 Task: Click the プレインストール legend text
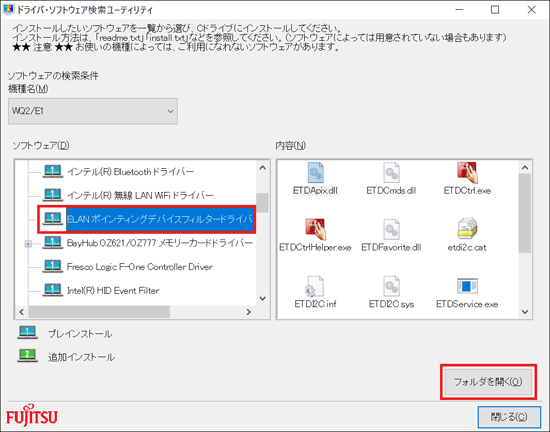click(x=80, y=334)
